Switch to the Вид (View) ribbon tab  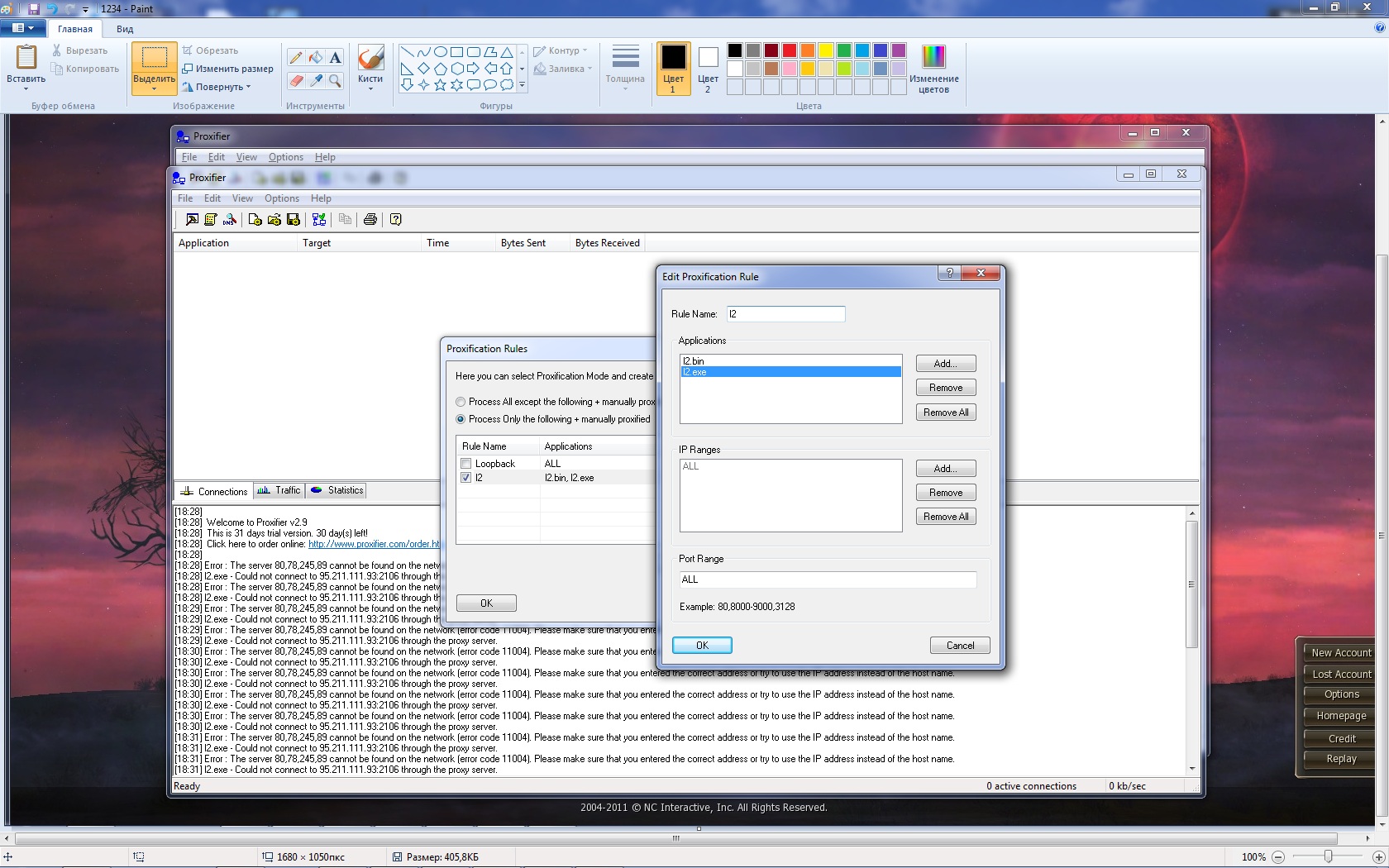tap(125, 29)
